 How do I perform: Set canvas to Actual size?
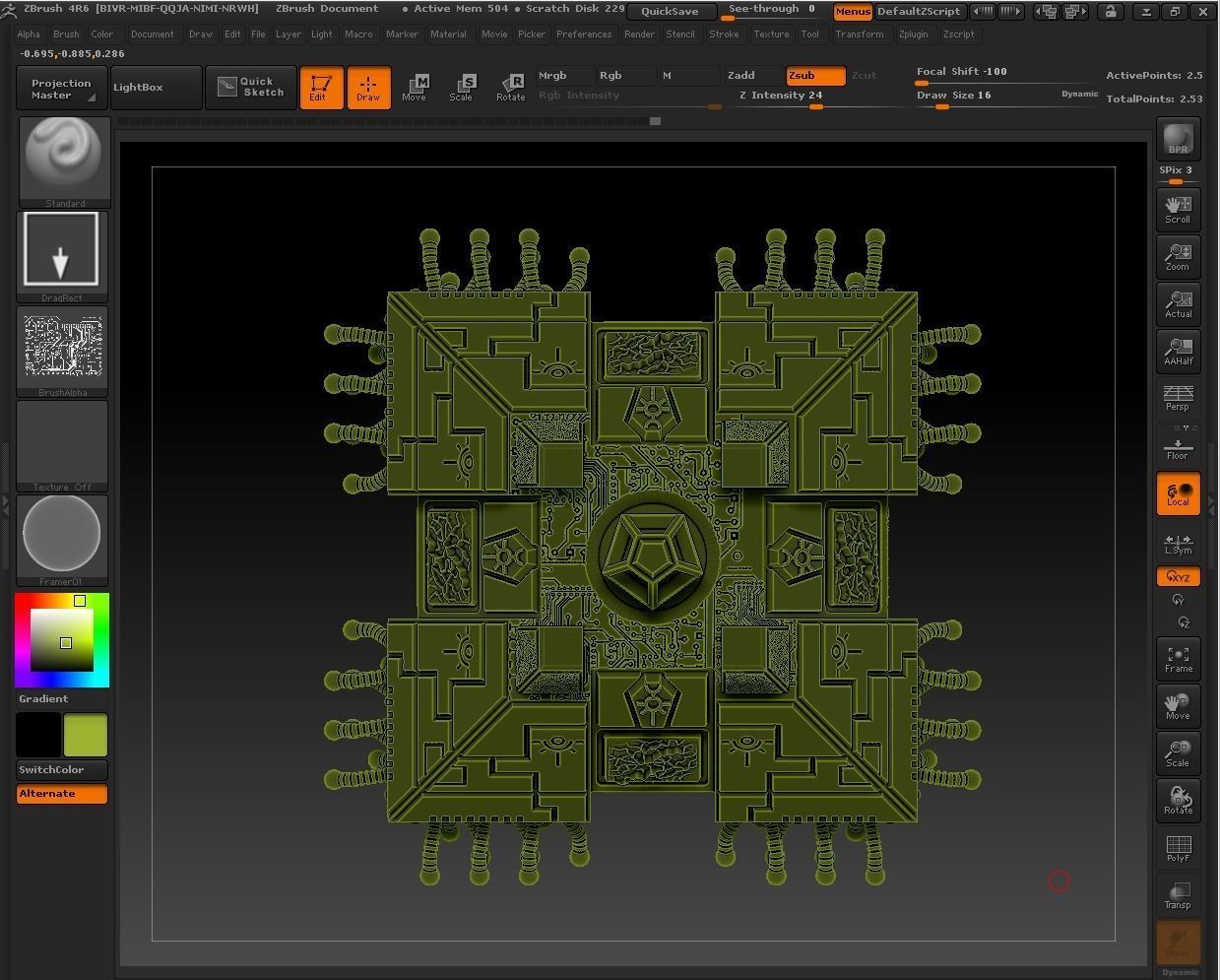[1178, 304]
